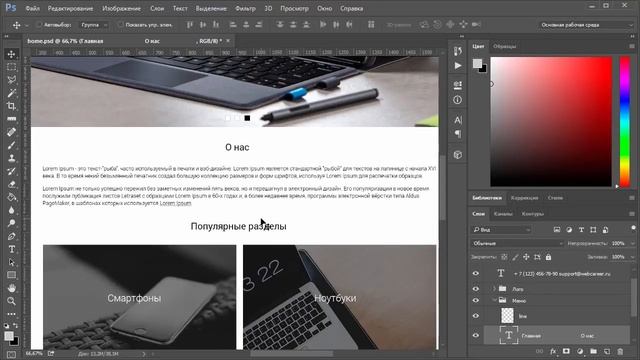Click in the color picker saturation field
640x360 pixels.
point(551,122)
